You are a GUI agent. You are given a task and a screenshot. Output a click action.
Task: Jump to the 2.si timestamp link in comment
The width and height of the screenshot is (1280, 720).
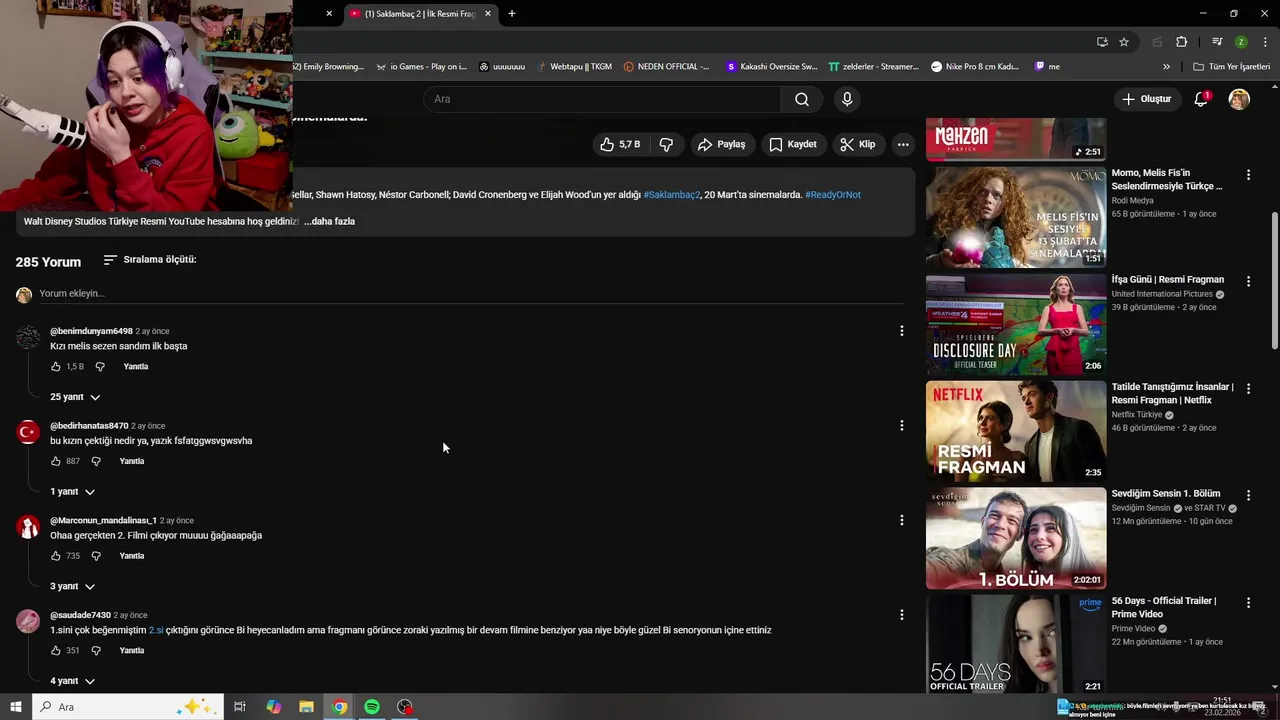[x=156, y=630]
